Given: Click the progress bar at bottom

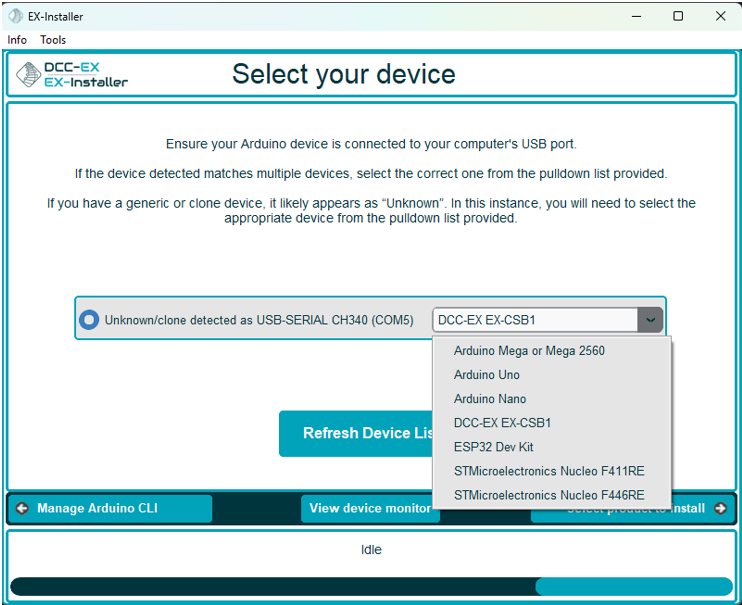Looking at the screenshot, I should 371,586.
